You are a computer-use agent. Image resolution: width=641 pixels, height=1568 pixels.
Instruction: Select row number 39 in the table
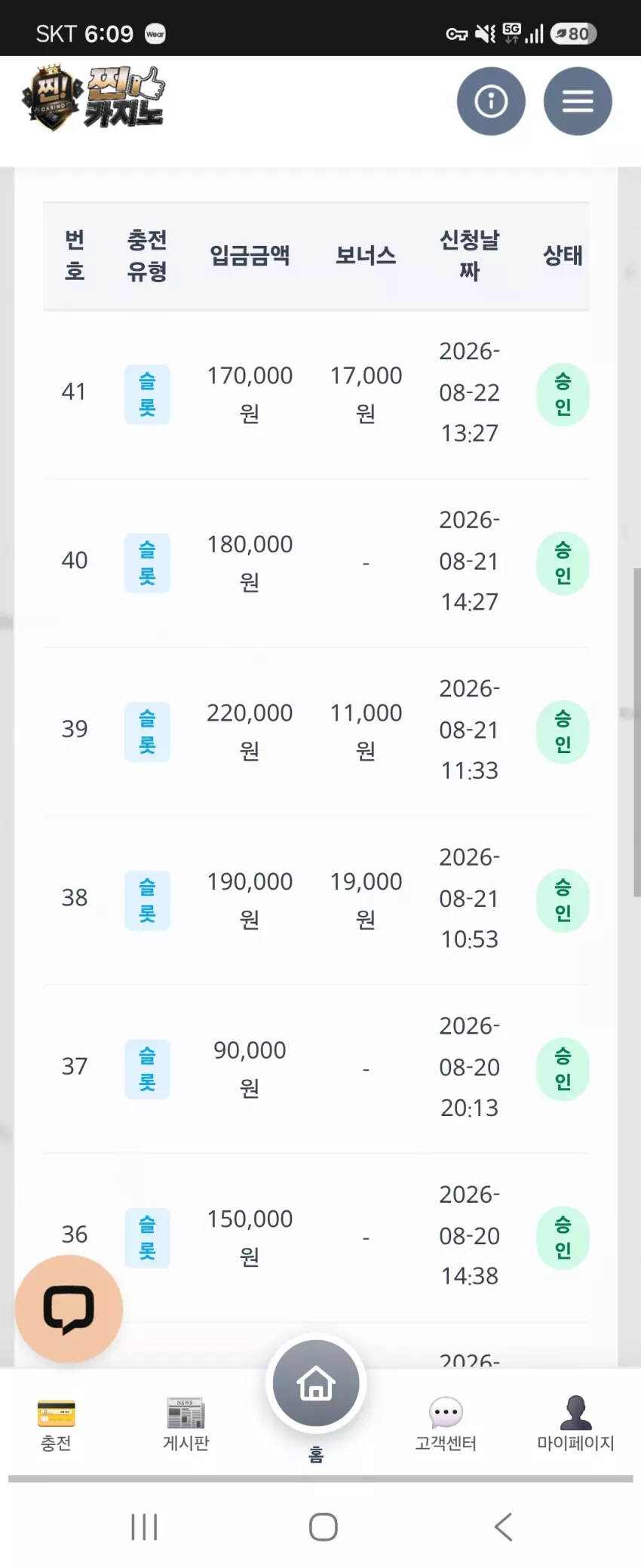[x=74, y=729]
